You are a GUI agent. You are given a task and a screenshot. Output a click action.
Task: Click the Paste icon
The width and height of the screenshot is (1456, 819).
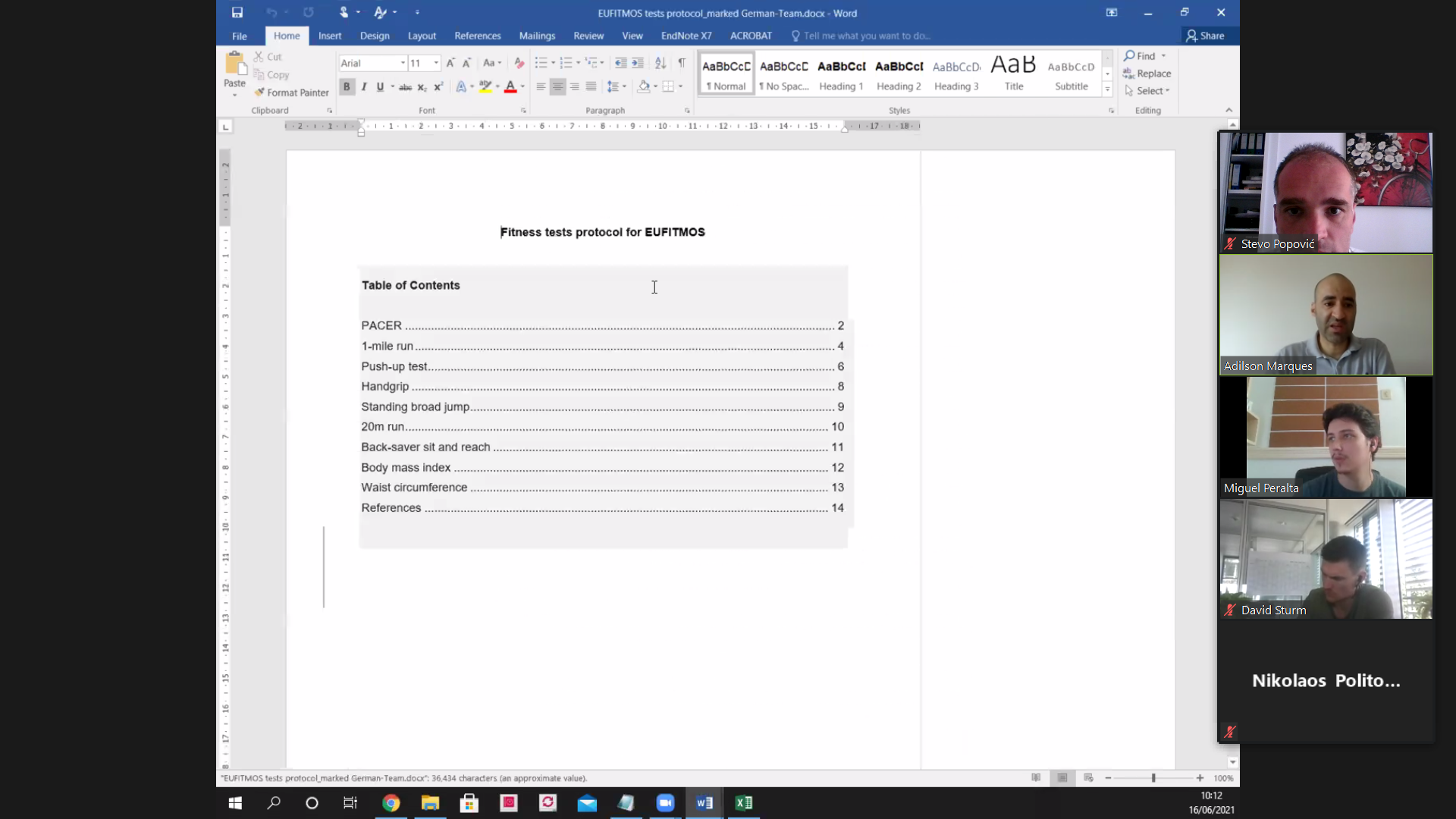tap(234, 64)
